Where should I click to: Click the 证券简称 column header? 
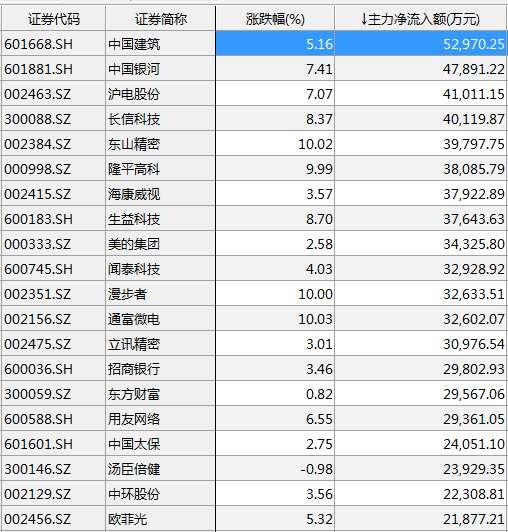(161, 19)
